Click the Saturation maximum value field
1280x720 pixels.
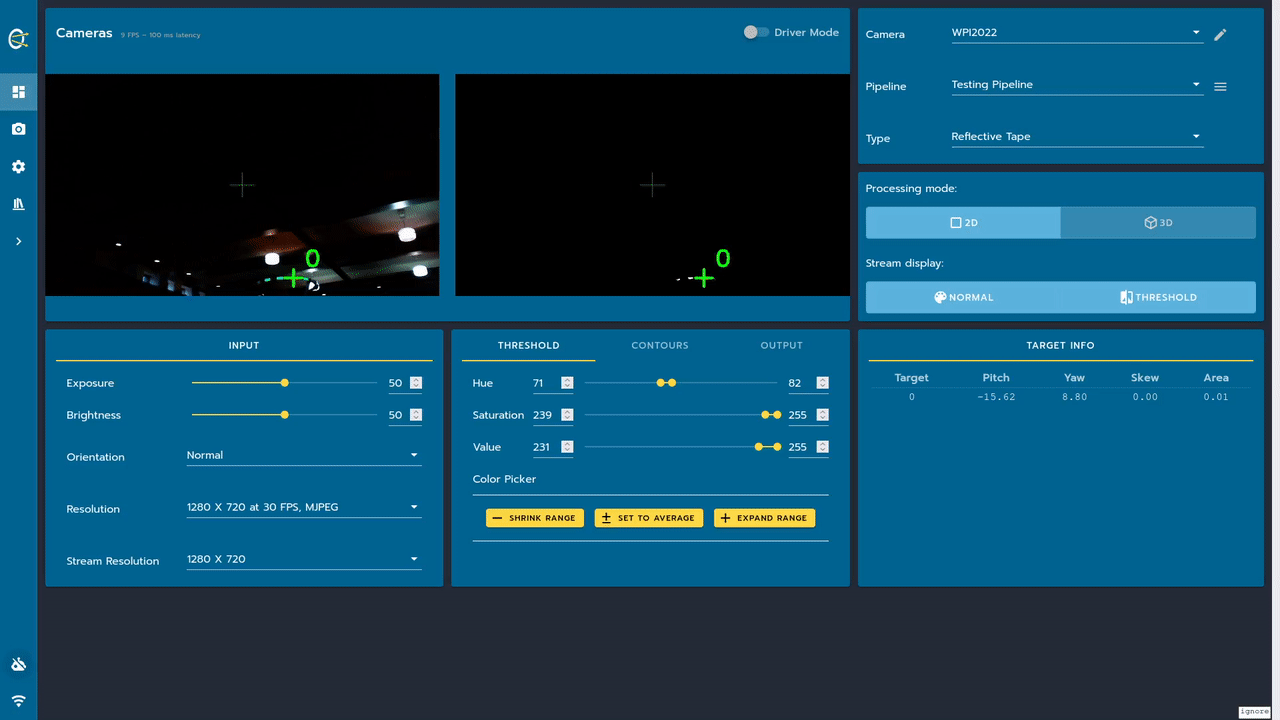(x=808, y=415)
